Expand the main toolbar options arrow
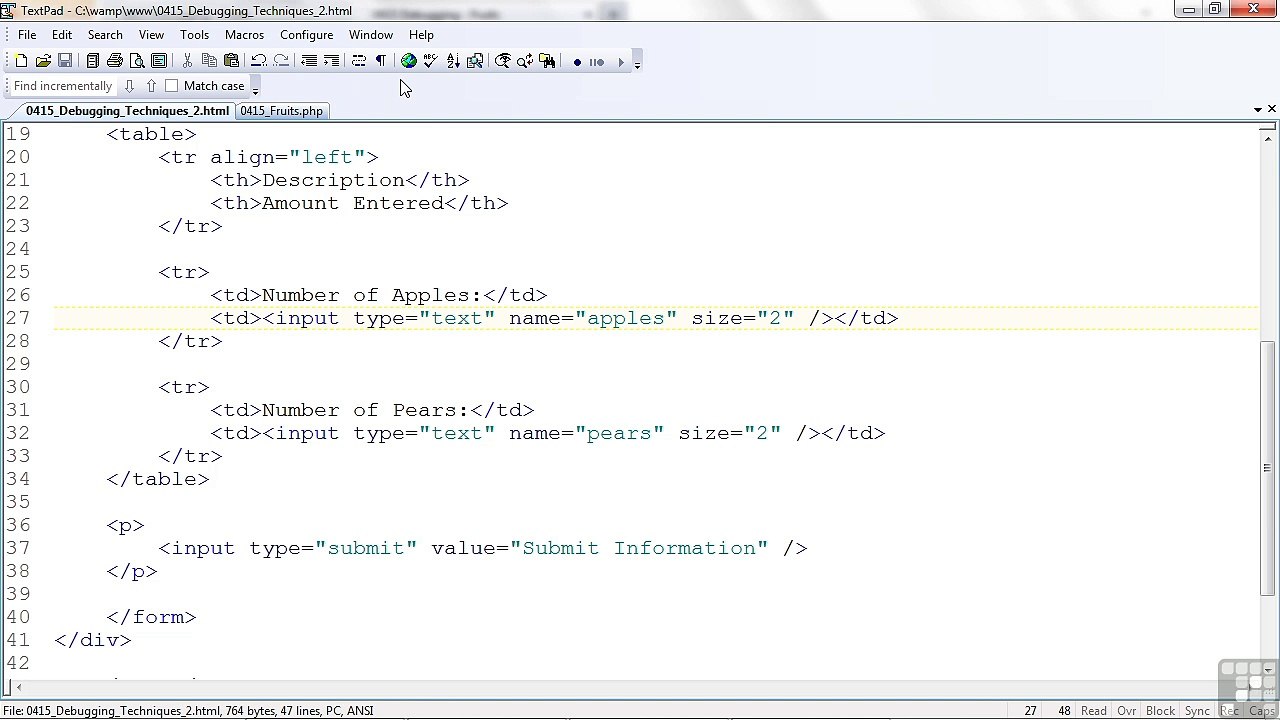 click(x=638, y=64)
